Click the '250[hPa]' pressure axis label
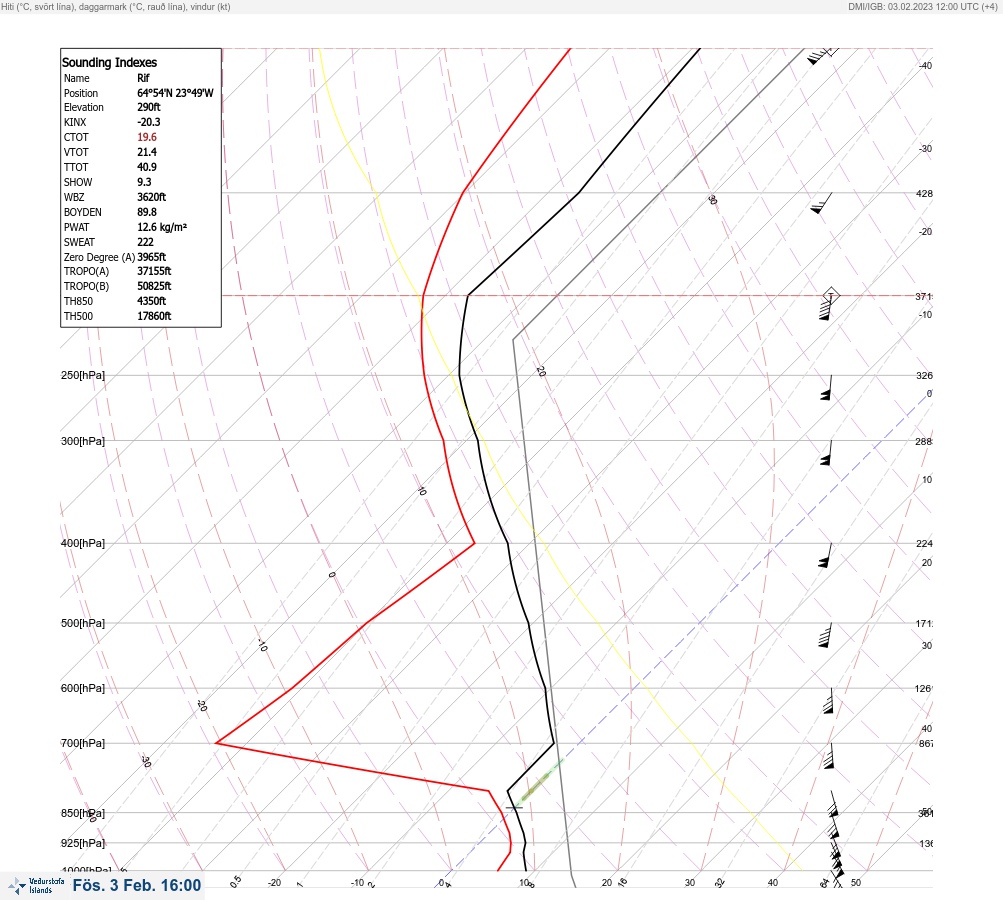Viewport: 1003px width, 900px height. point(83,375)
